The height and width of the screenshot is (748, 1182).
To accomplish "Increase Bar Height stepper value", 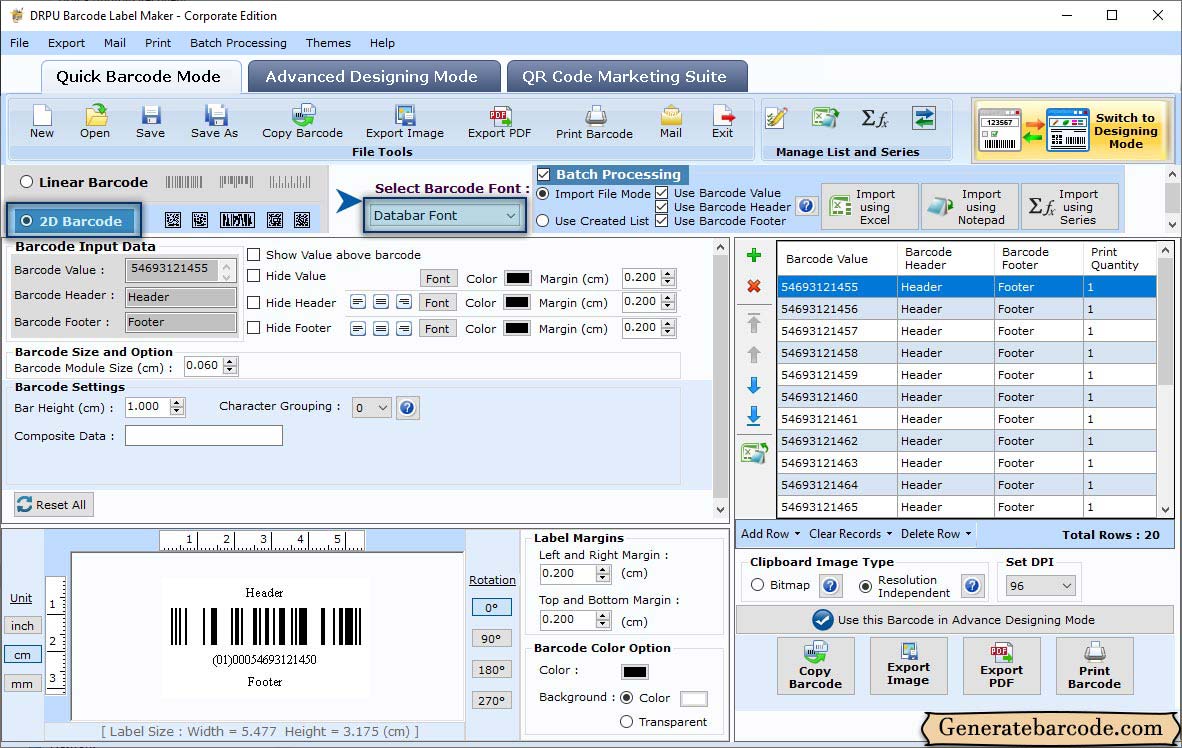I will point(176,403).
